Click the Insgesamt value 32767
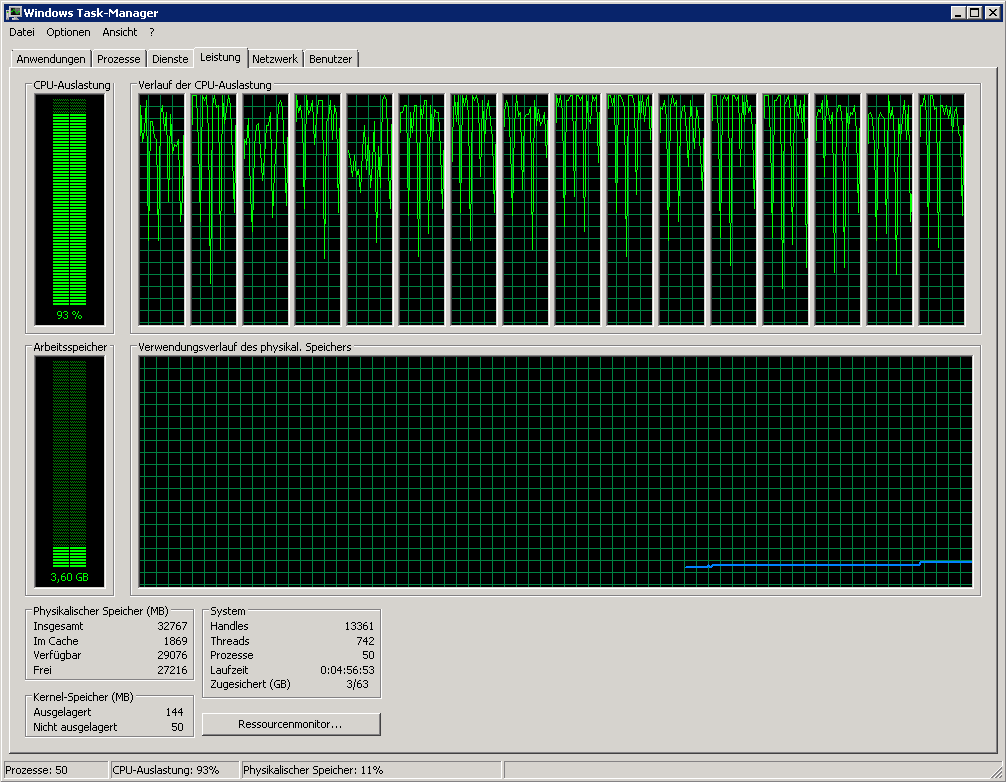 coord(172,626)
